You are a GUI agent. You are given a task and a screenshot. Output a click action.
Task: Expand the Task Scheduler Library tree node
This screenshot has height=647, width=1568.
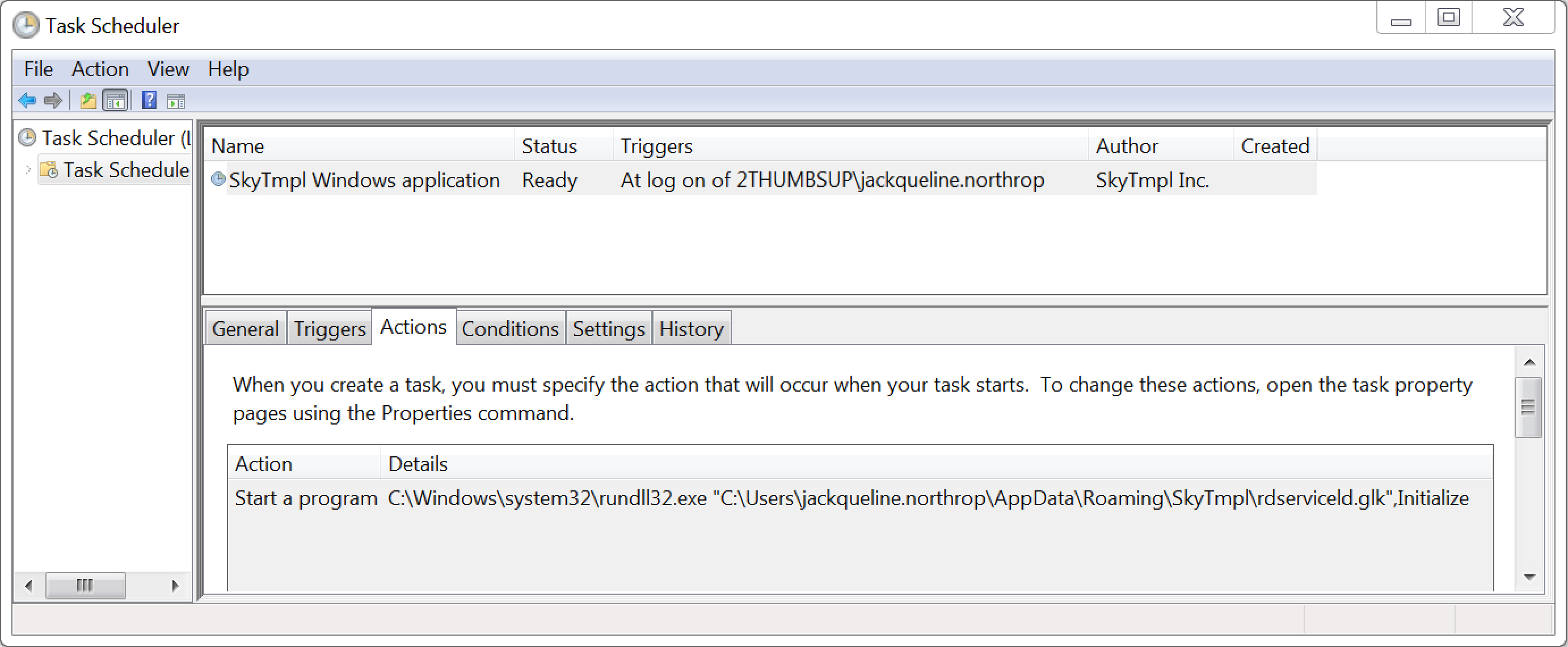tap(28, 169)
